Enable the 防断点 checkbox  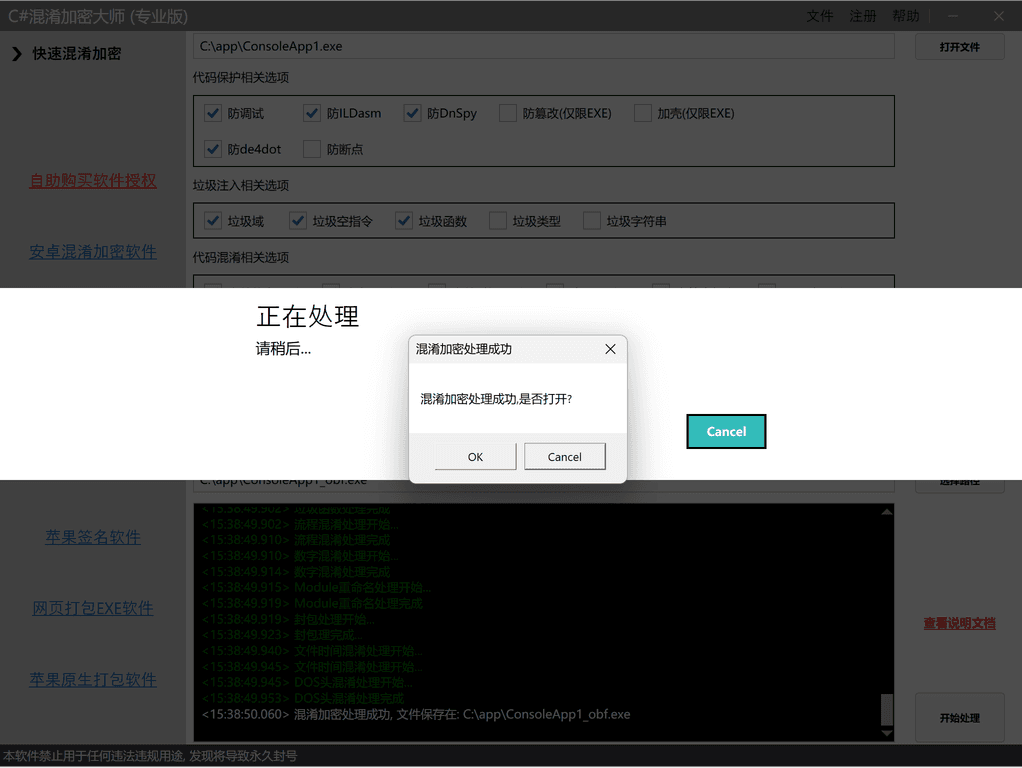tap(312, 149)
